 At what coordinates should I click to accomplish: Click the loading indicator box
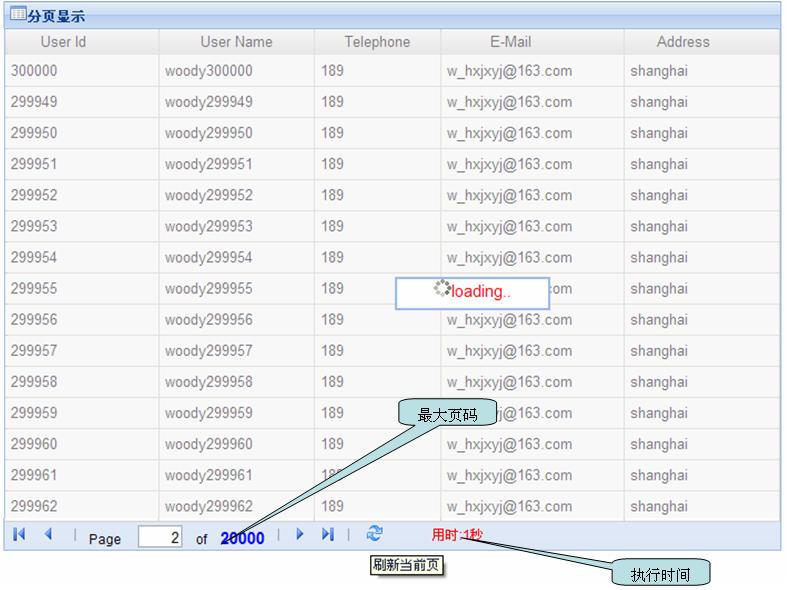pos(472,292)
